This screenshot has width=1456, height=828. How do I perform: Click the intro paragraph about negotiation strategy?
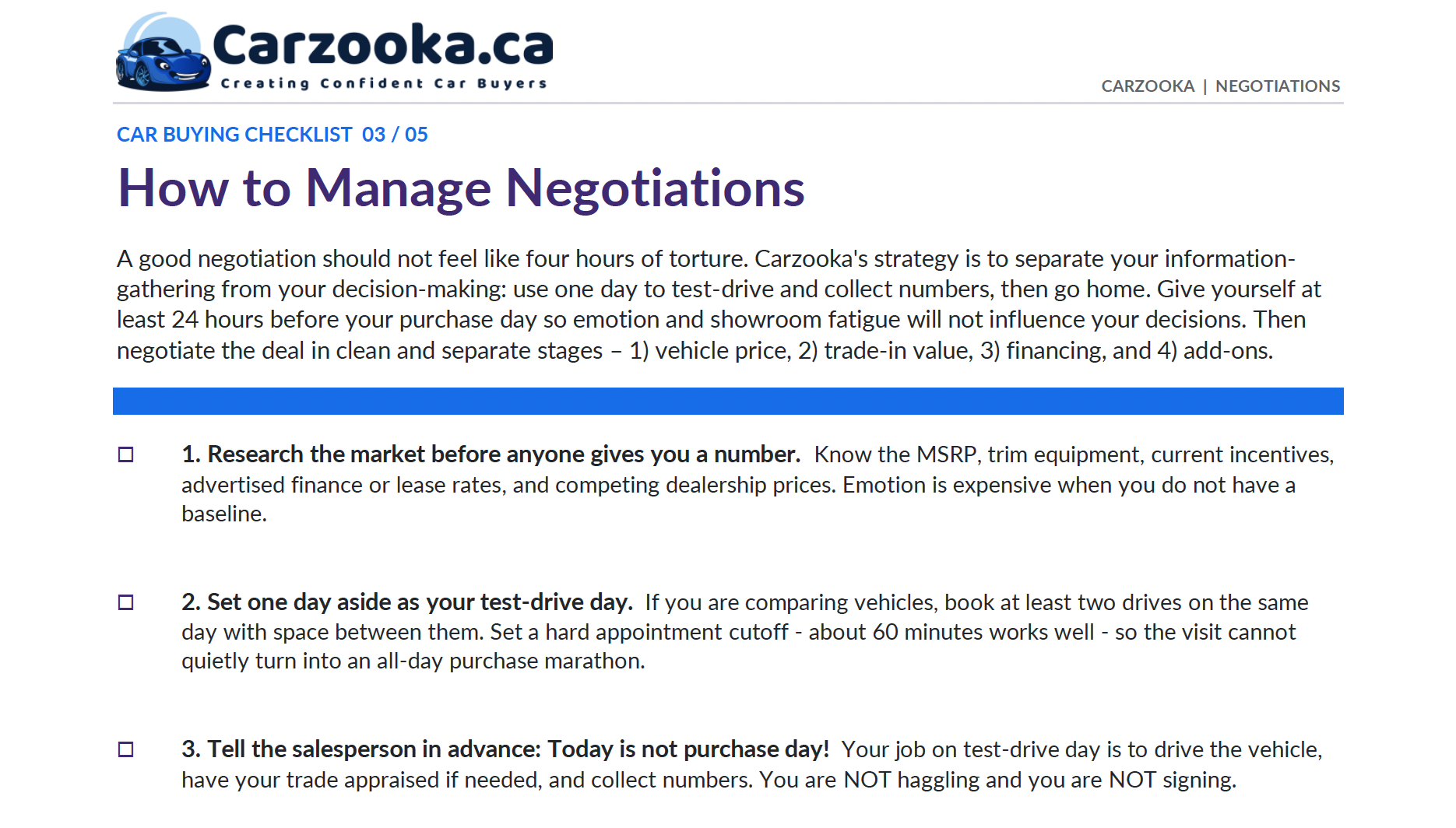pos(719,304)
